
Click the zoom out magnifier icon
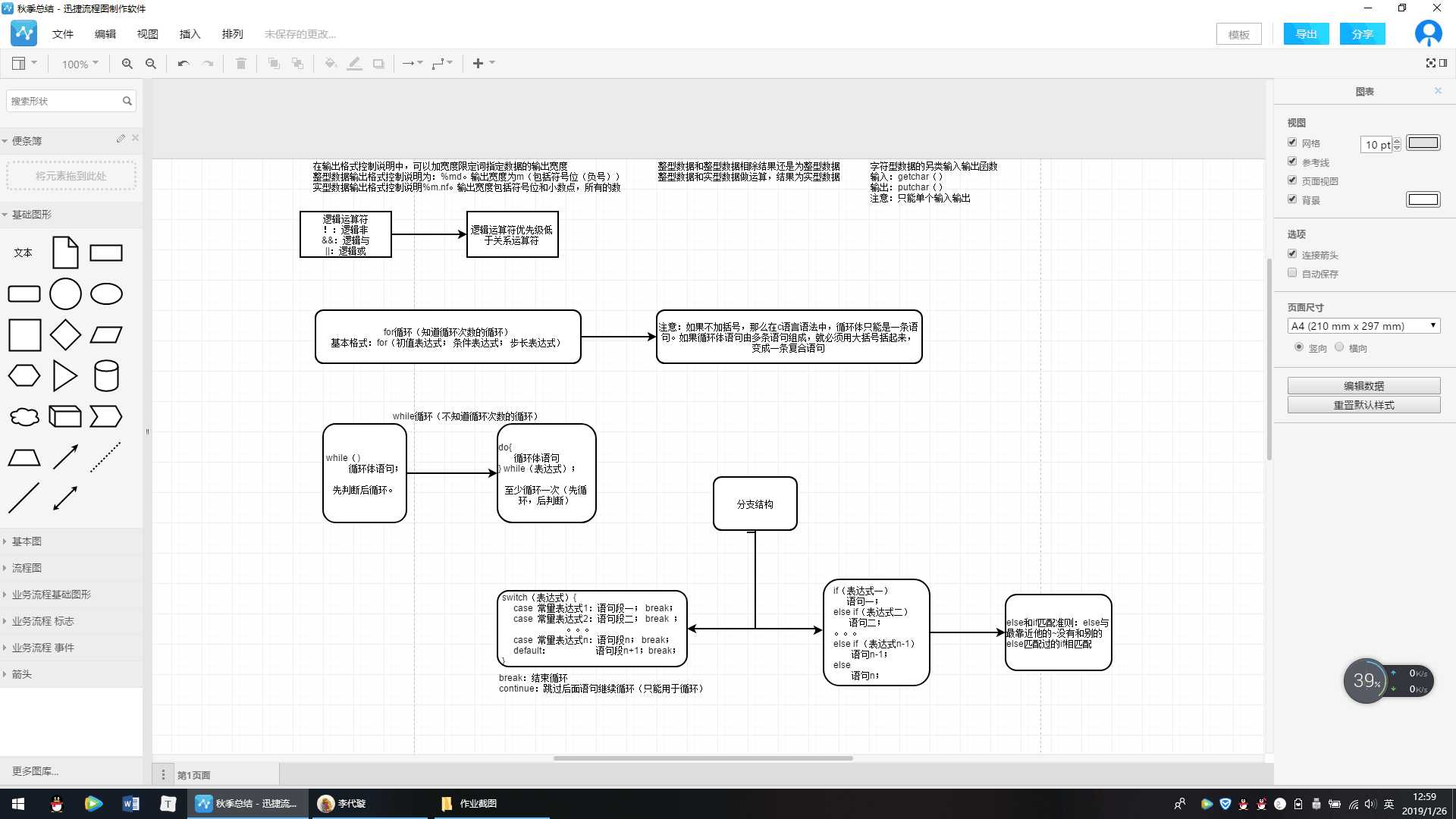[151, 64]
